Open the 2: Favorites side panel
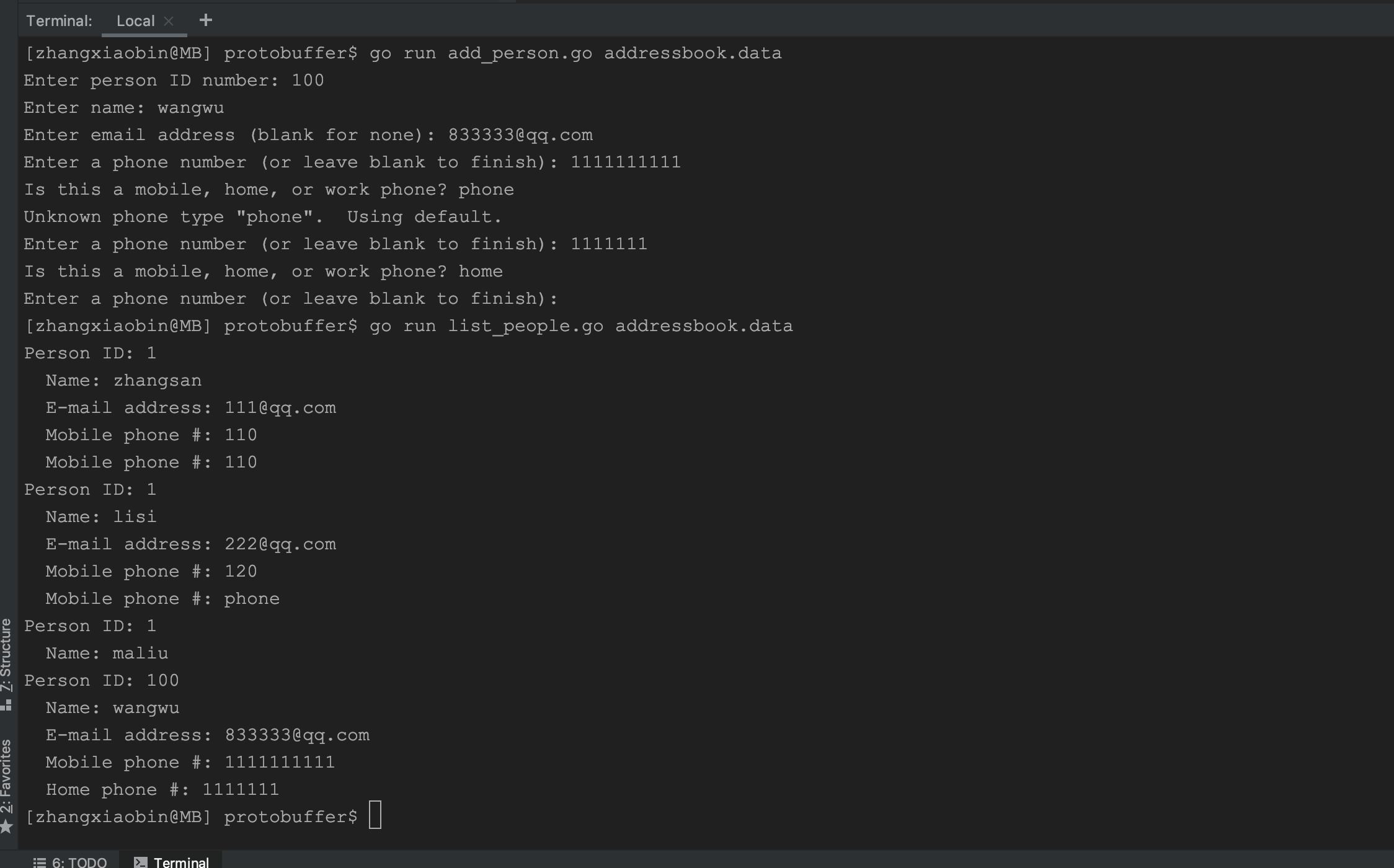Image resolution: width=1394 pixels, height=868 pixels. (6, 777)
